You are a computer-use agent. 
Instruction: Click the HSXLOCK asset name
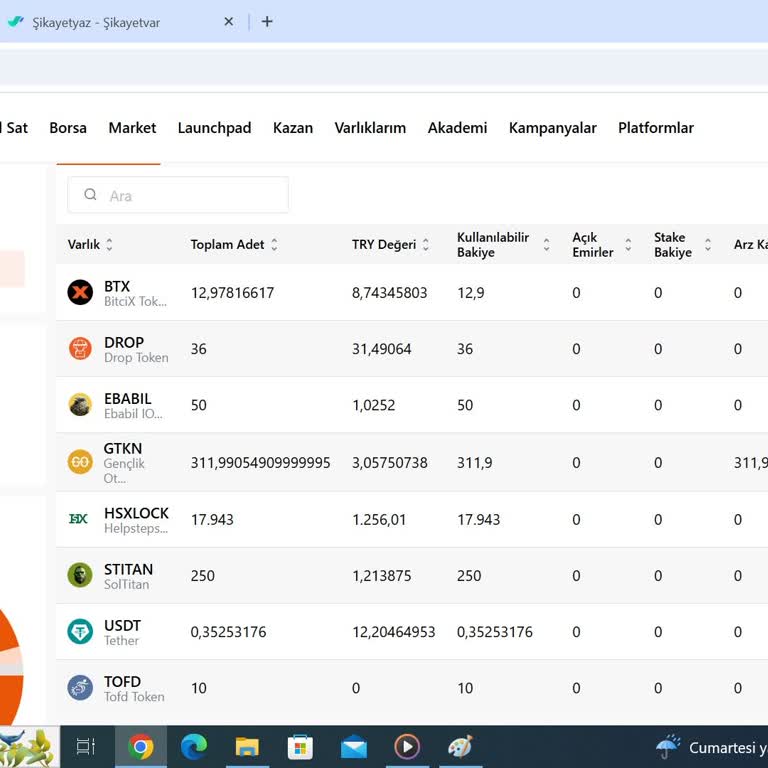tap(136, 513)
